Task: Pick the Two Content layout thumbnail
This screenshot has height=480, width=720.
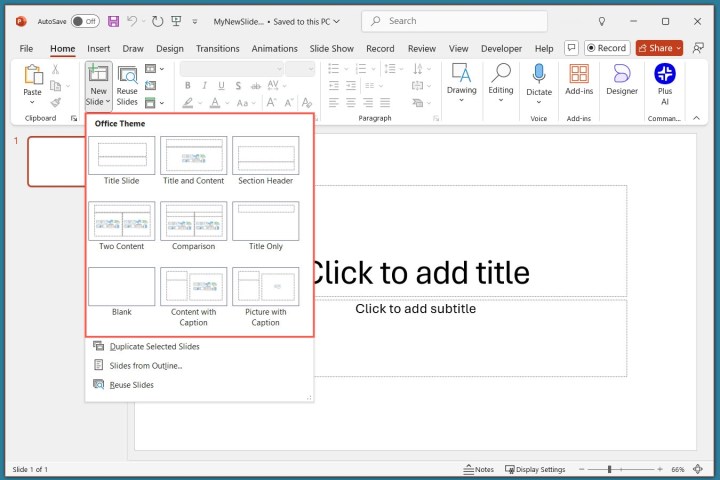Action: [122, 222]
